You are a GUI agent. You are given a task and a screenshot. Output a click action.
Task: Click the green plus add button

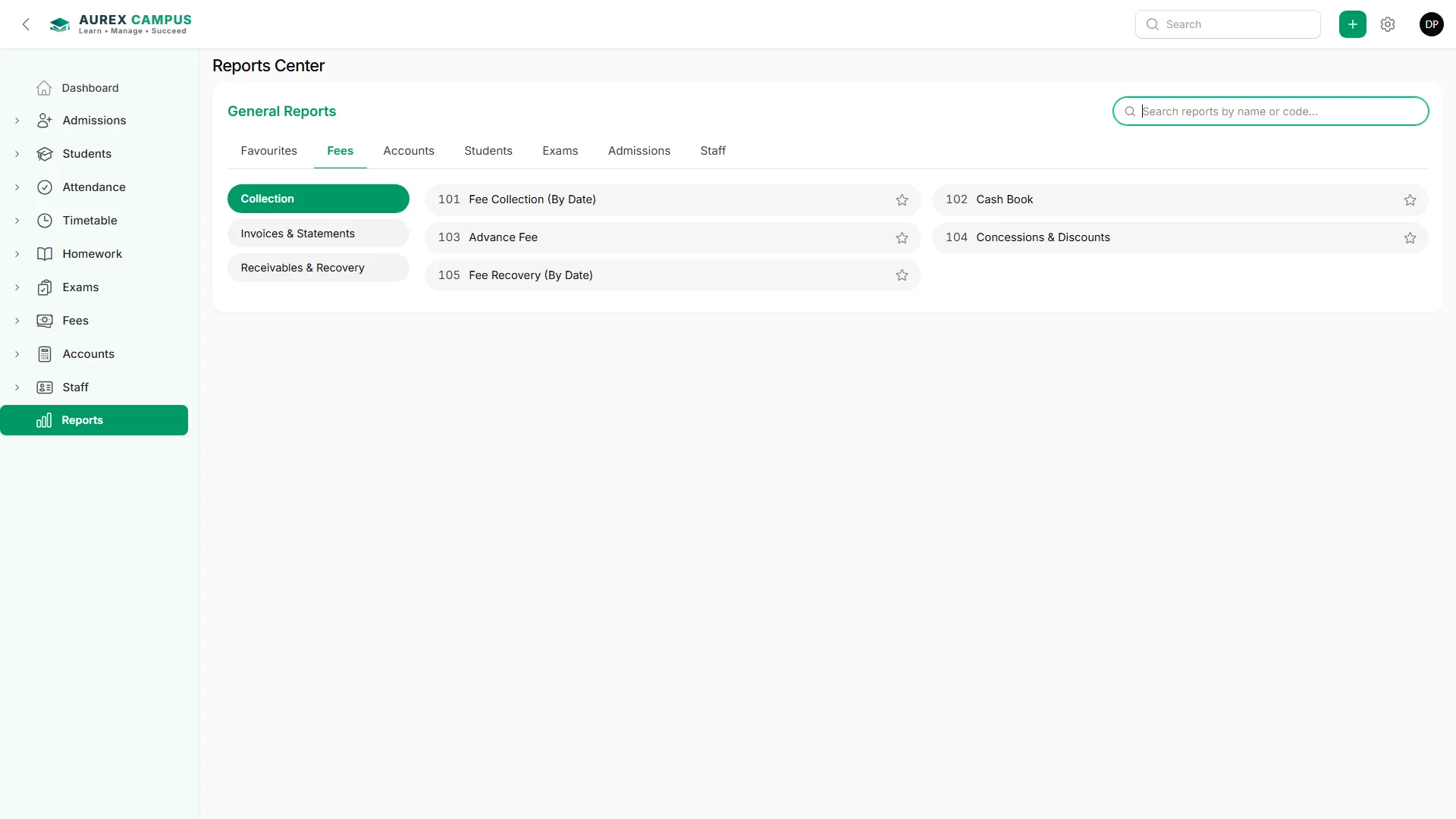(x=1352, y=24)
